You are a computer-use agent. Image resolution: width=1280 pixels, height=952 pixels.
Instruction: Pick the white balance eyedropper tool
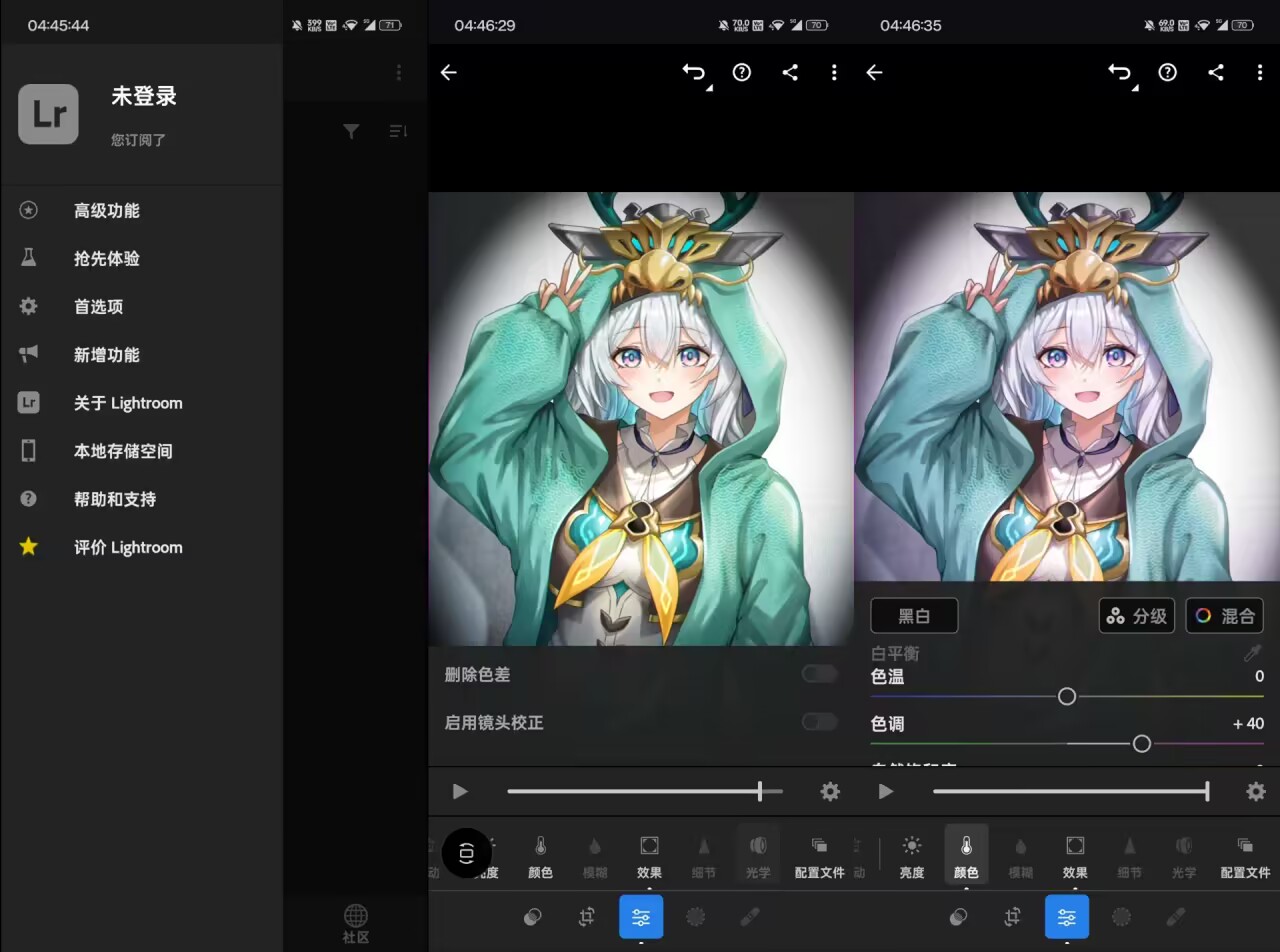1252,653
